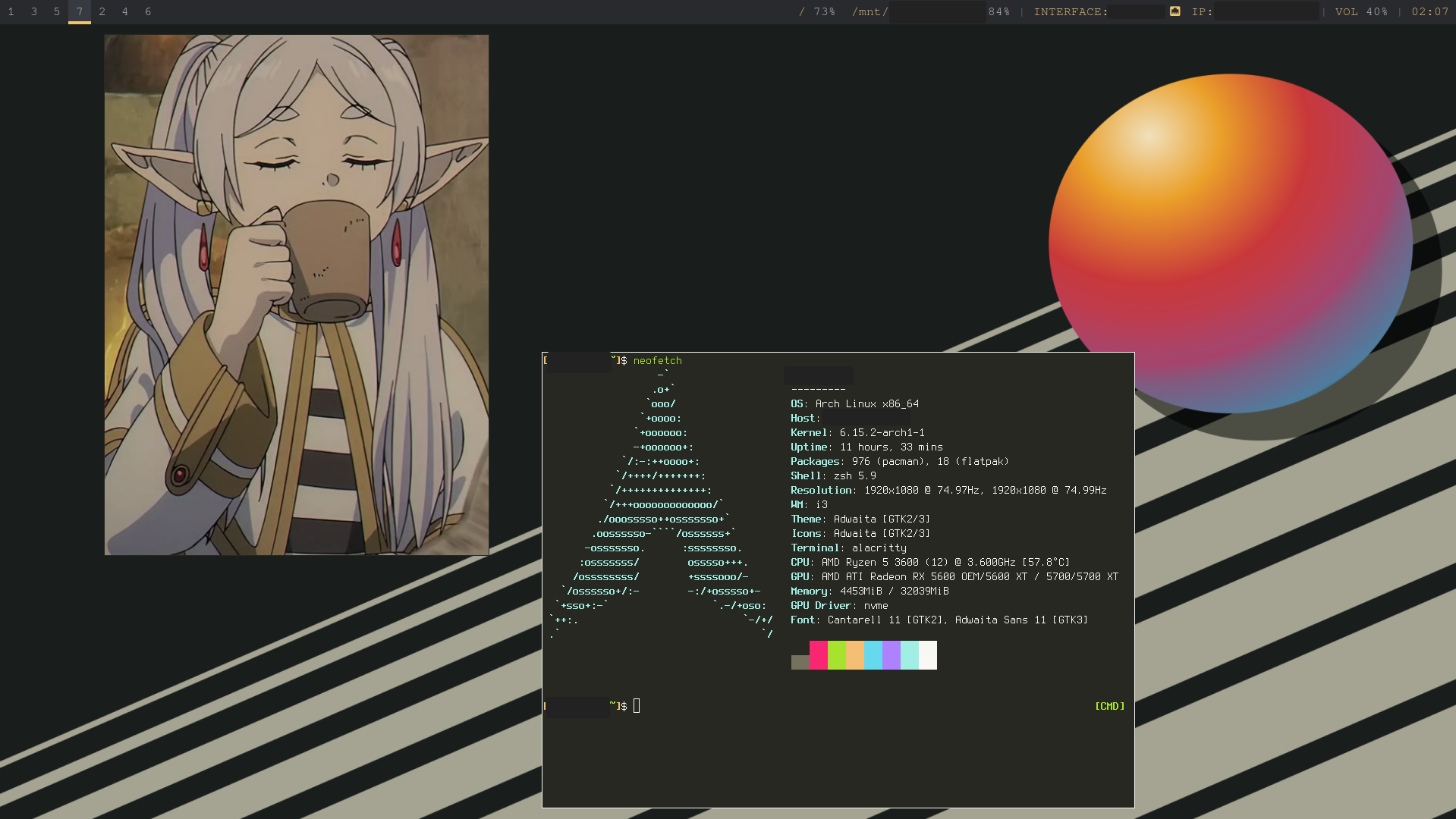This screenshot has height=819, width=1456.
Task: Click the terminal cursor at the prompt
Action: 637,706
